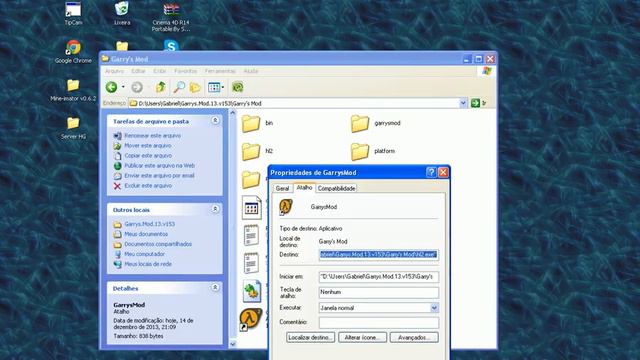Screen dimensions: 640x360
Task: Open Garrys.Mod.13.v153 under Outros locais
Action: coord(150,224)
